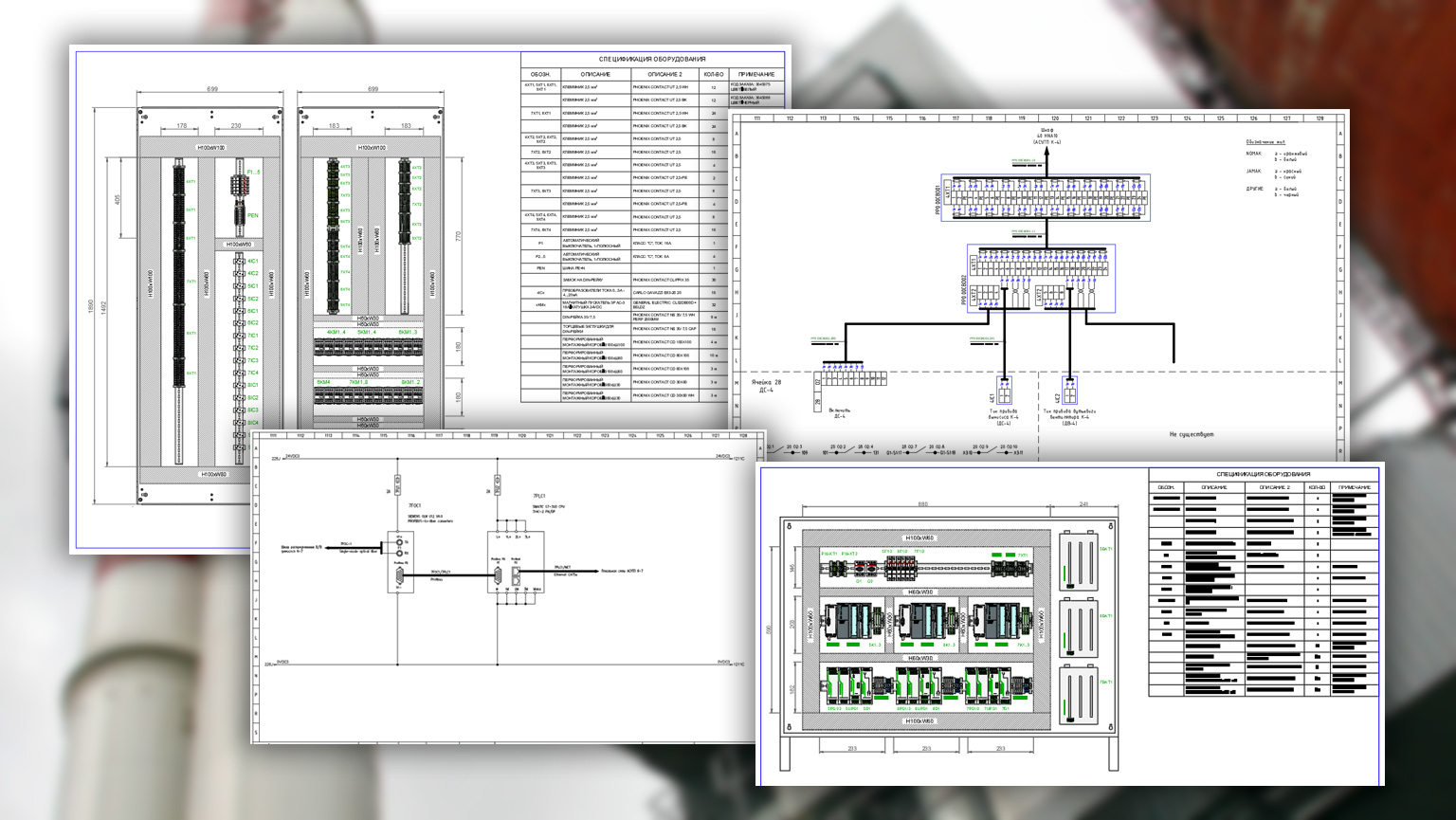The height and width of the screenshot is (820, 1456).
Task: Click the GENERAL ELECTRIC cell in specification table
Action: point(664,305)
